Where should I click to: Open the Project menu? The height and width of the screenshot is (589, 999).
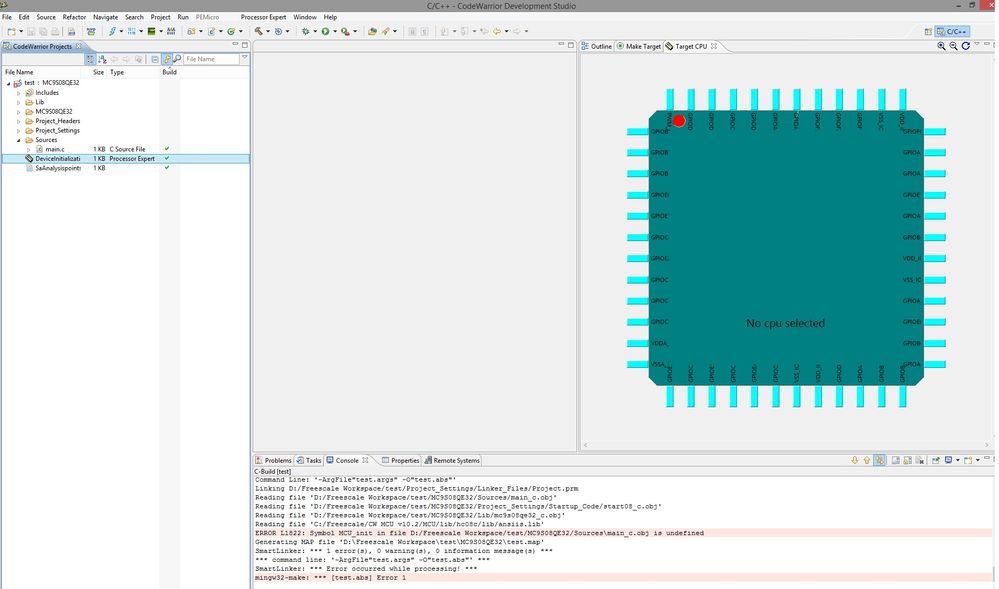(160, 17)
